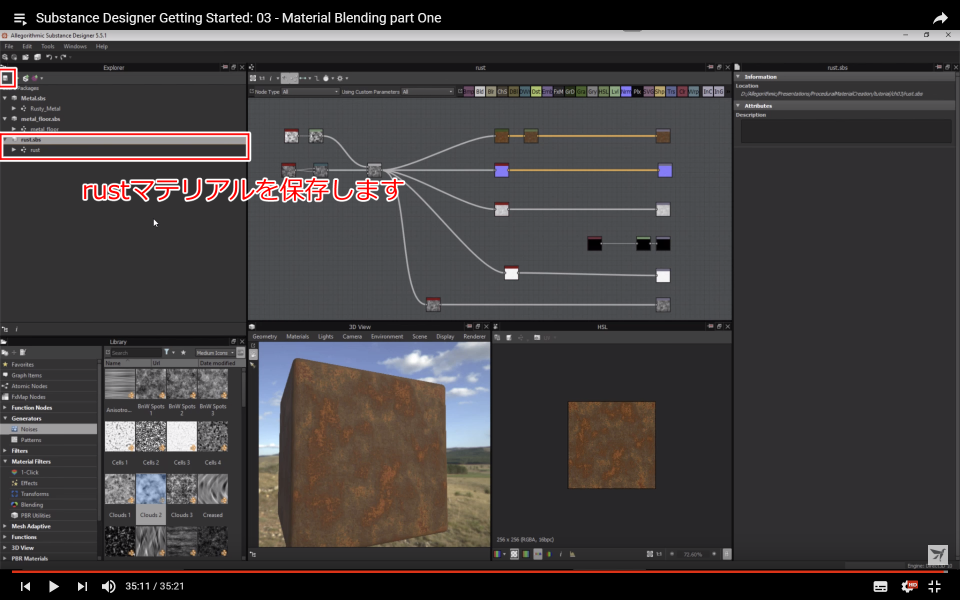Screen dimensions: 960x600
Task: Click the SVG node filter chip
Action: coord(648,92)
